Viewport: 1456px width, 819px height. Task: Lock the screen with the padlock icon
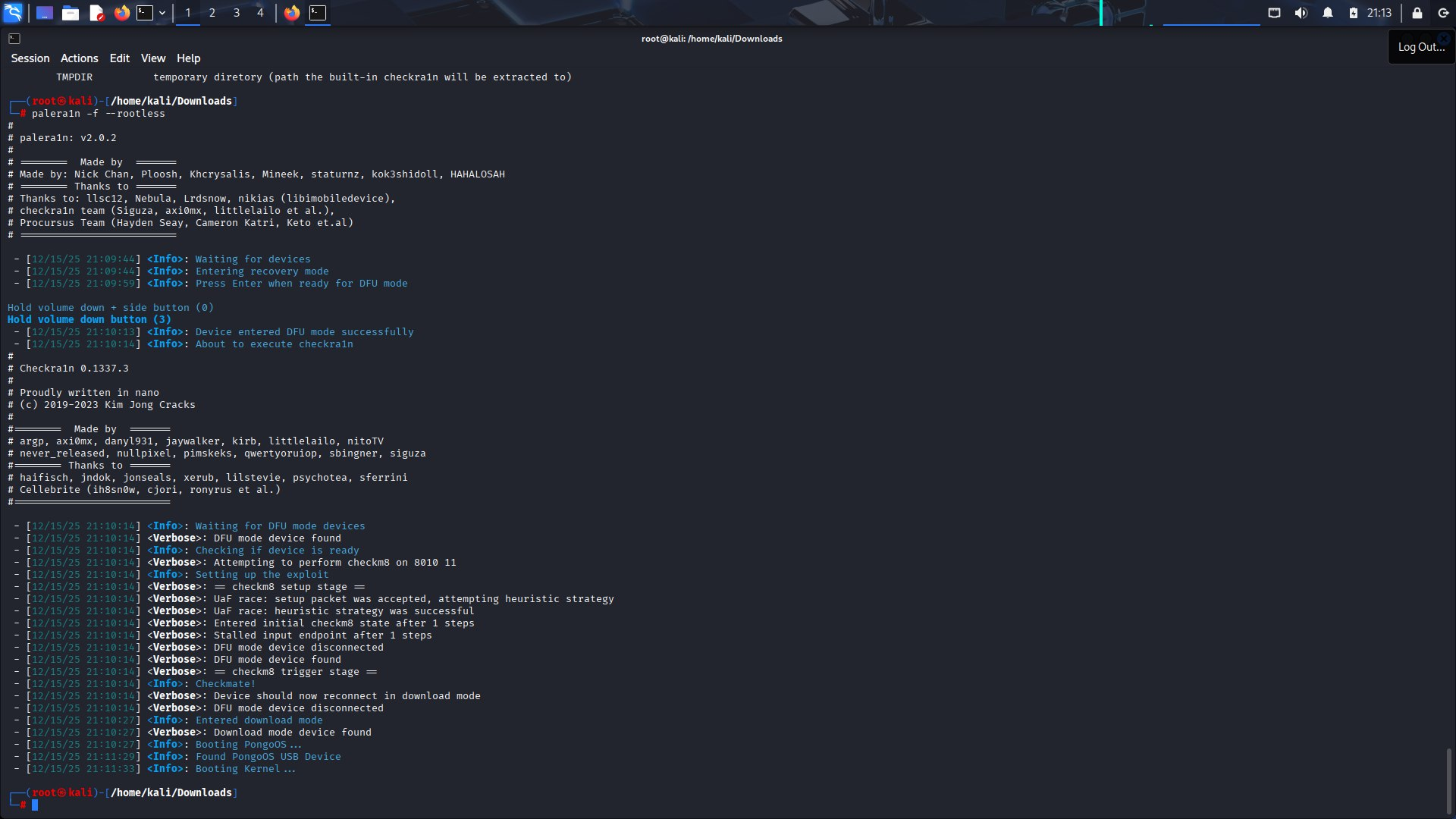(1417, 13)
